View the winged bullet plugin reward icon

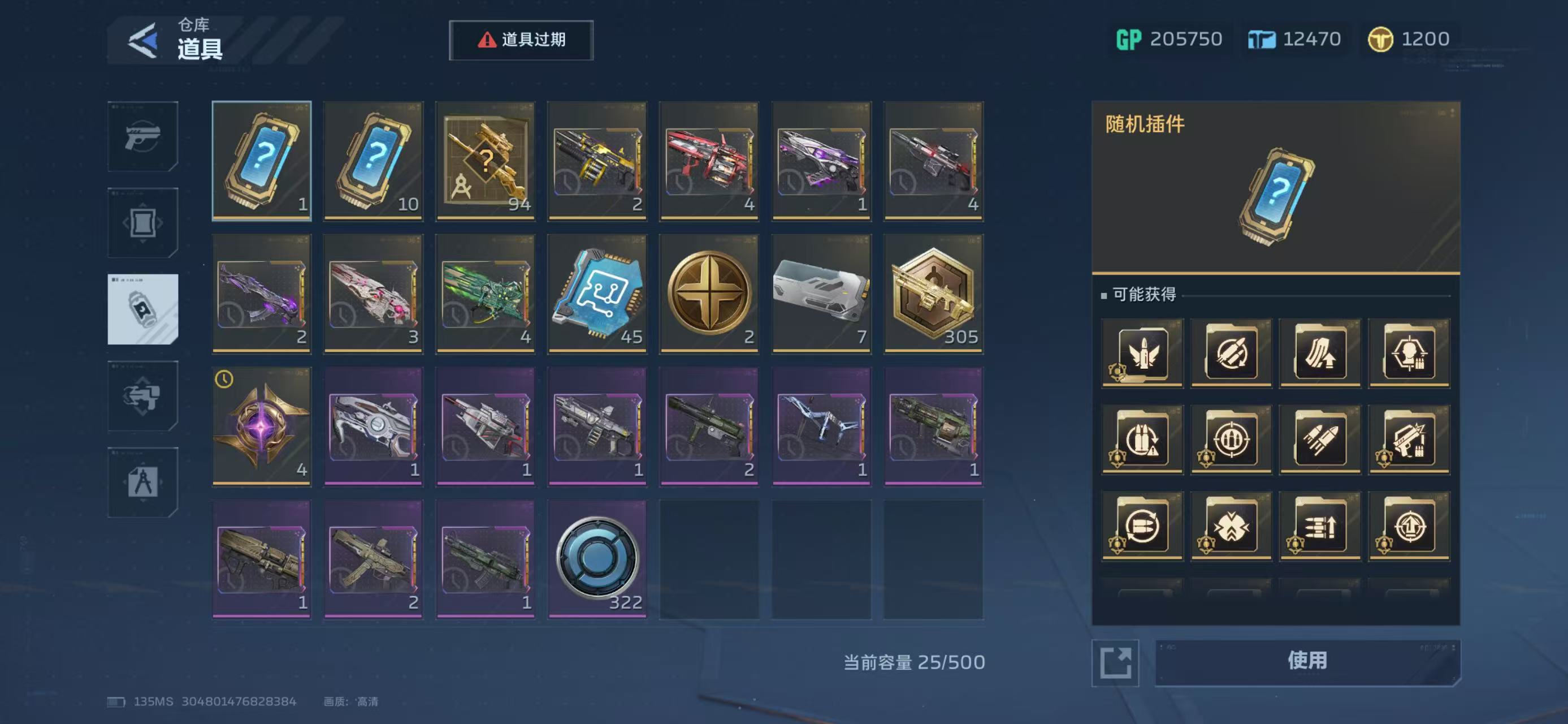click(1142, 352)
